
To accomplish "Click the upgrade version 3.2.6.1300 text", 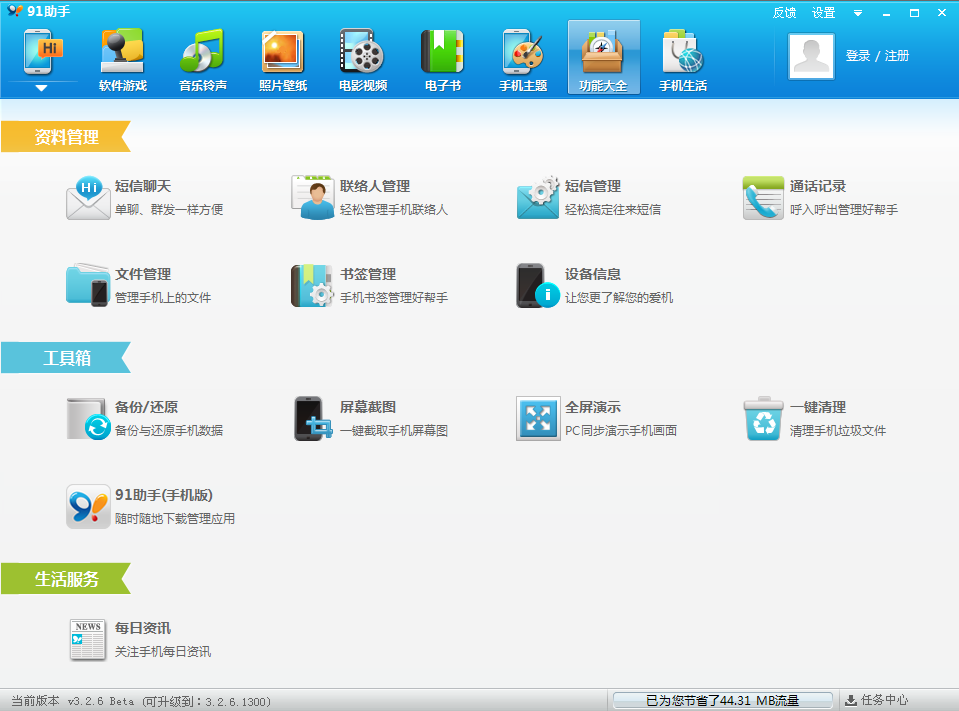I will (207, 702).
